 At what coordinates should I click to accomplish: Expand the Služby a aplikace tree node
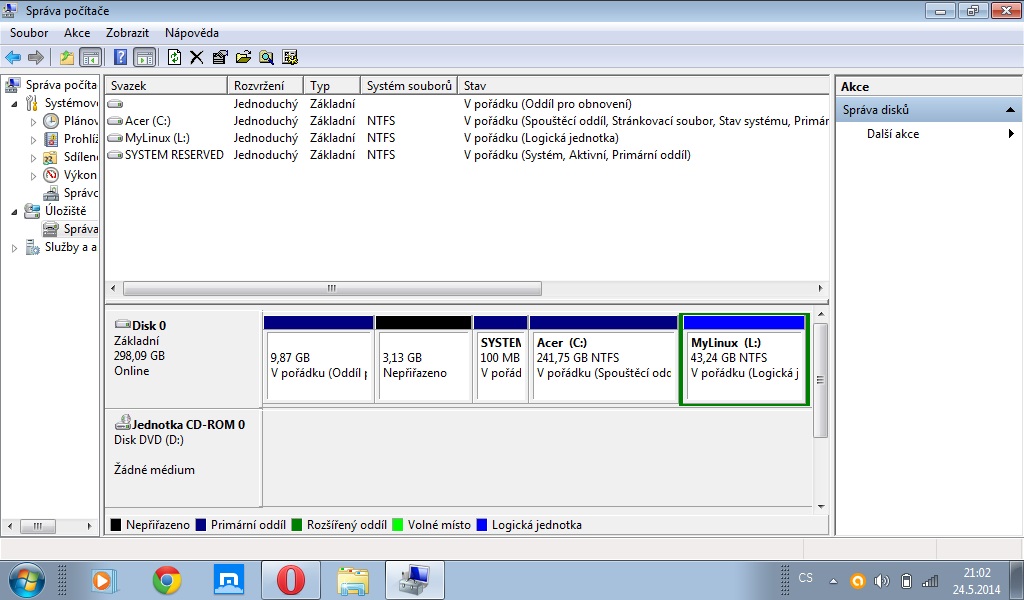point(14,247)
